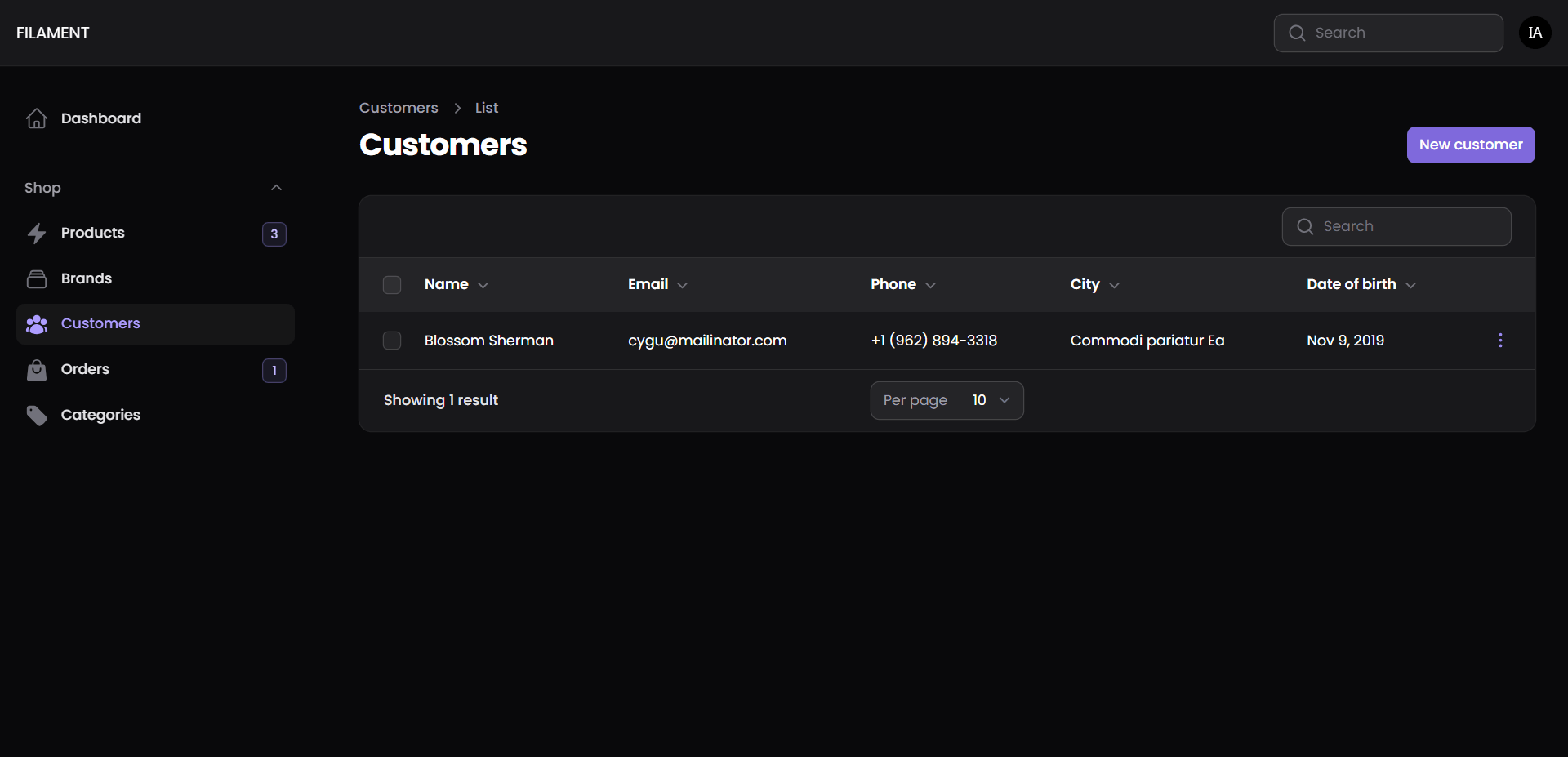Click the phone +1 (962) 894-3318
The image size is (1568, 757).
click(x=934, y=341)
